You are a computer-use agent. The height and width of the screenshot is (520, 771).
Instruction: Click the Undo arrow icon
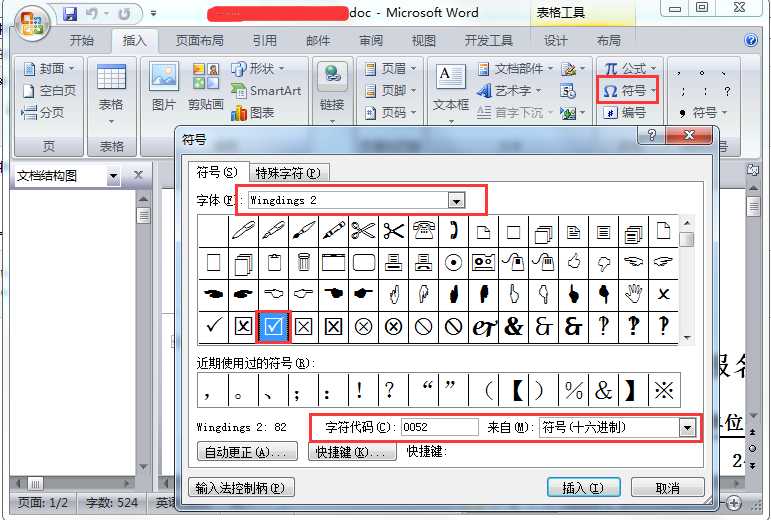(x=91, y=14)
